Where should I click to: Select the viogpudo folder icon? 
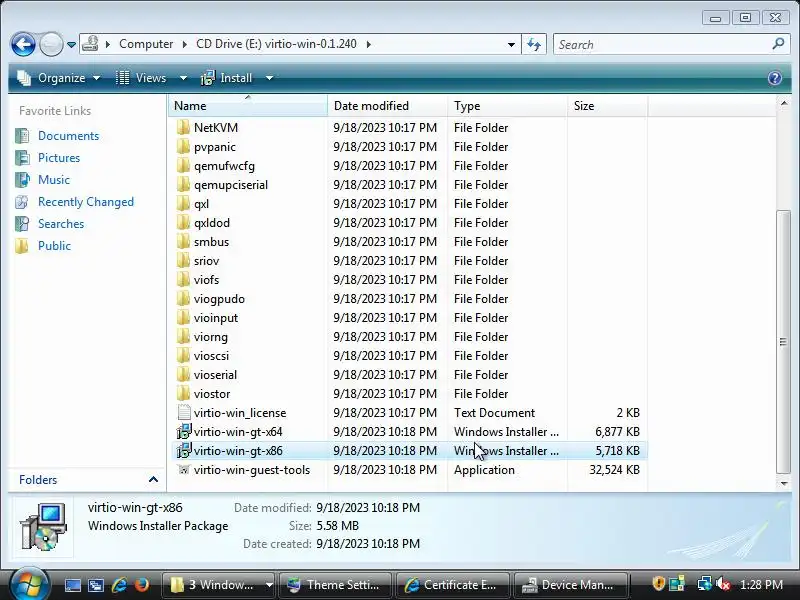183,298
